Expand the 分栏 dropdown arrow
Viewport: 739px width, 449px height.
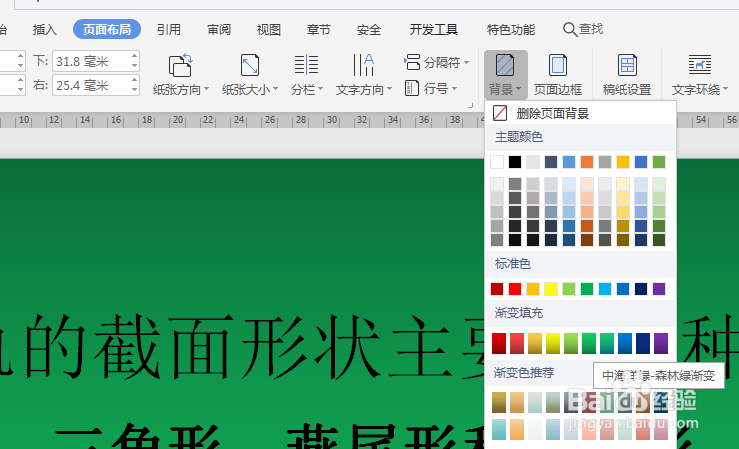320,89
